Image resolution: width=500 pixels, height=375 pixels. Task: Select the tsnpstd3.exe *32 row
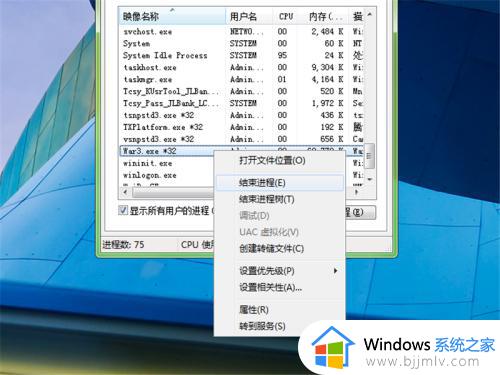point(242,115)
